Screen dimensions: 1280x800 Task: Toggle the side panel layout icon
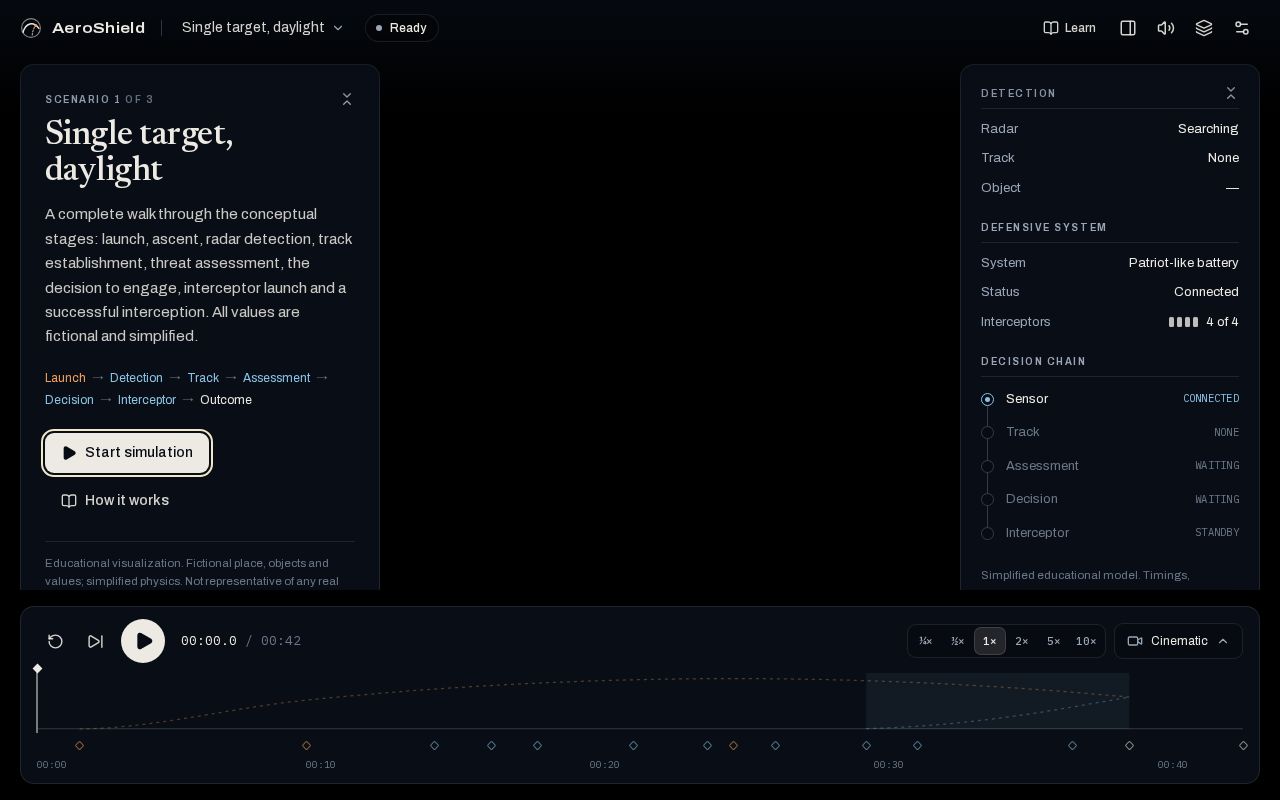pyautogui.click(x=1128, y=28)
